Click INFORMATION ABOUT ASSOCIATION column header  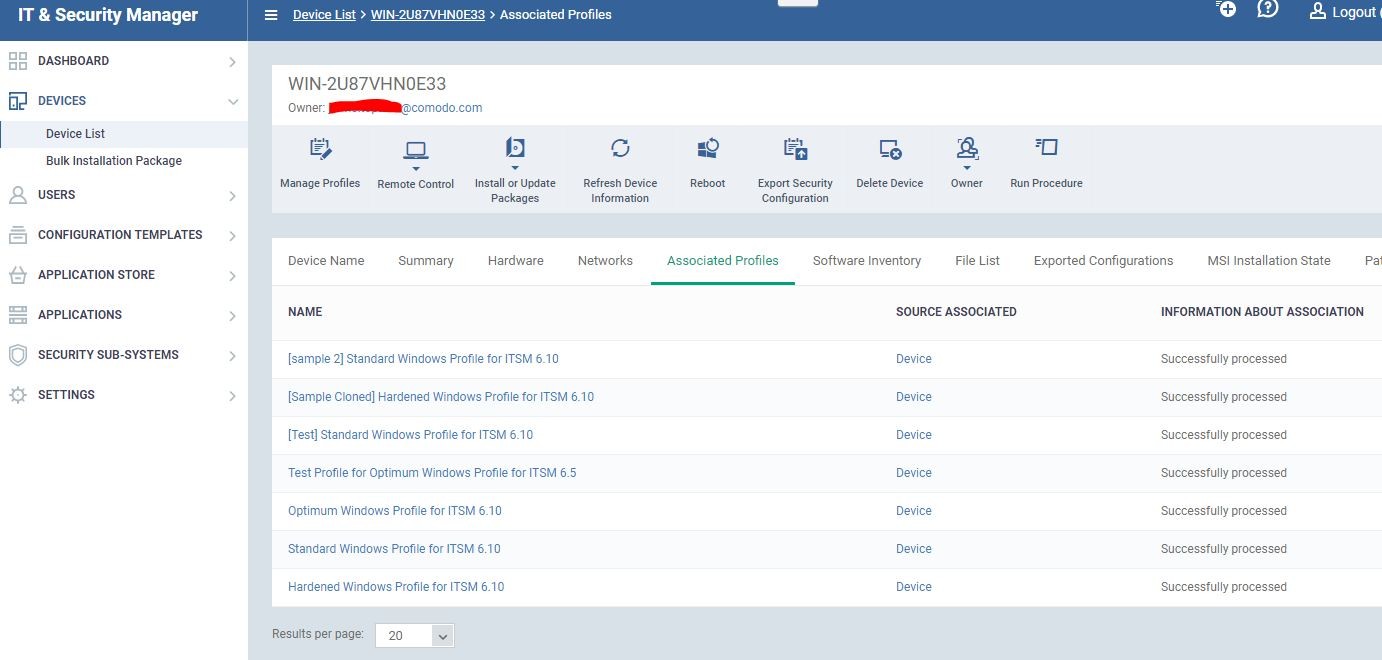pos(1262,312)
